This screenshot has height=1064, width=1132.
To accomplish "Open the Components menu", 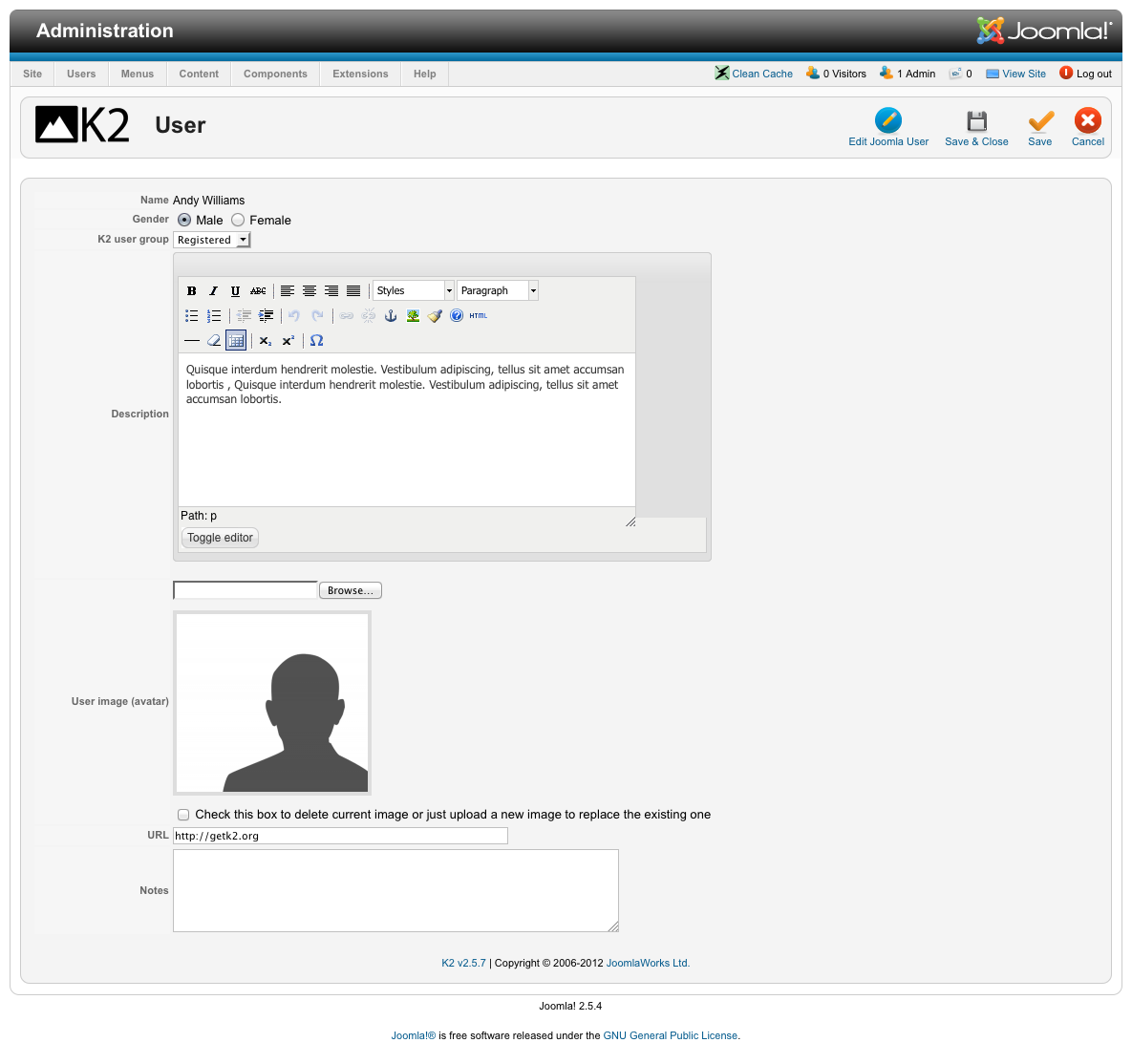I will pyautogui.click(x=275, y=74).
